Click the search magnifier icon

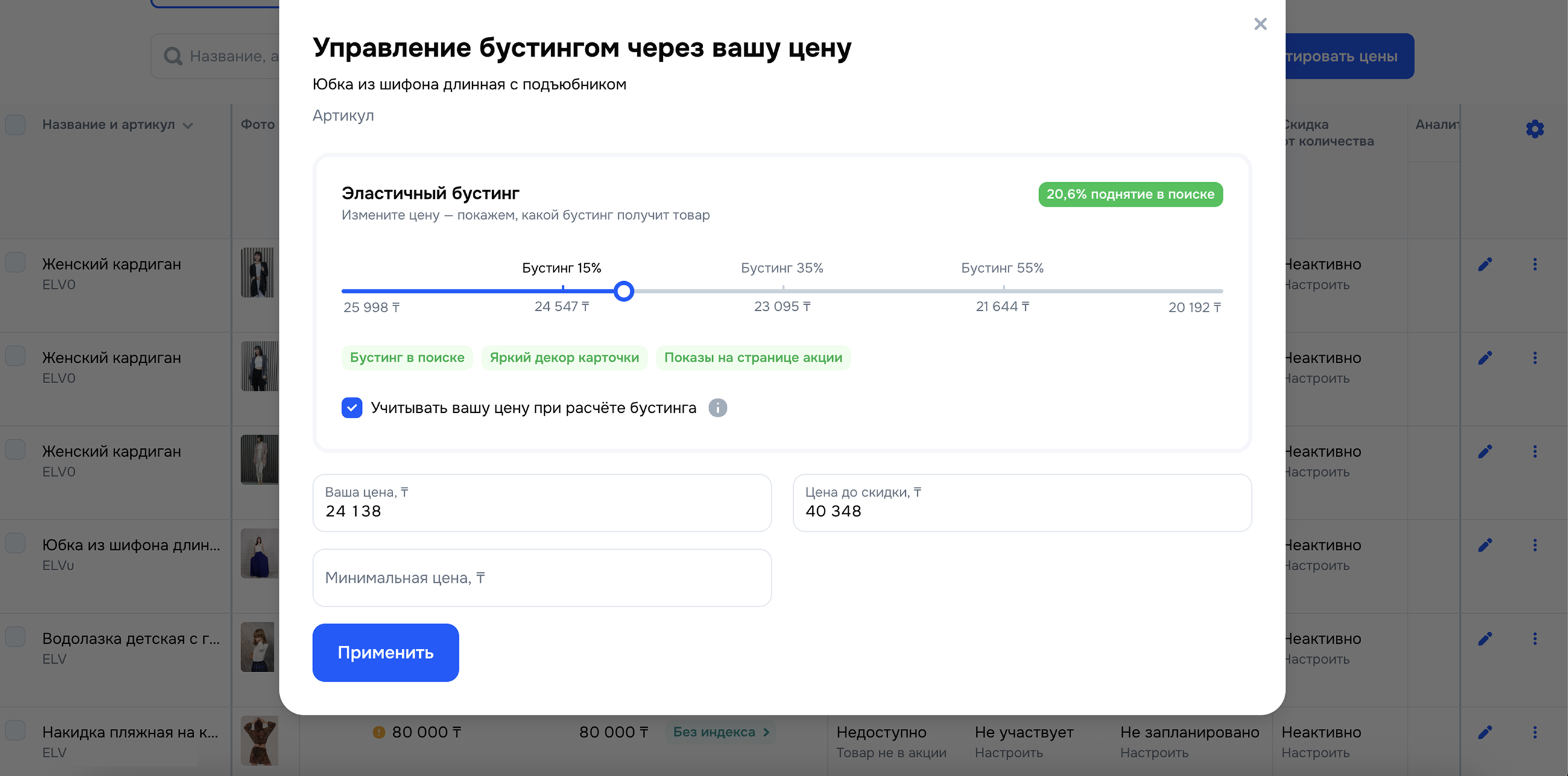click(173, 56)
